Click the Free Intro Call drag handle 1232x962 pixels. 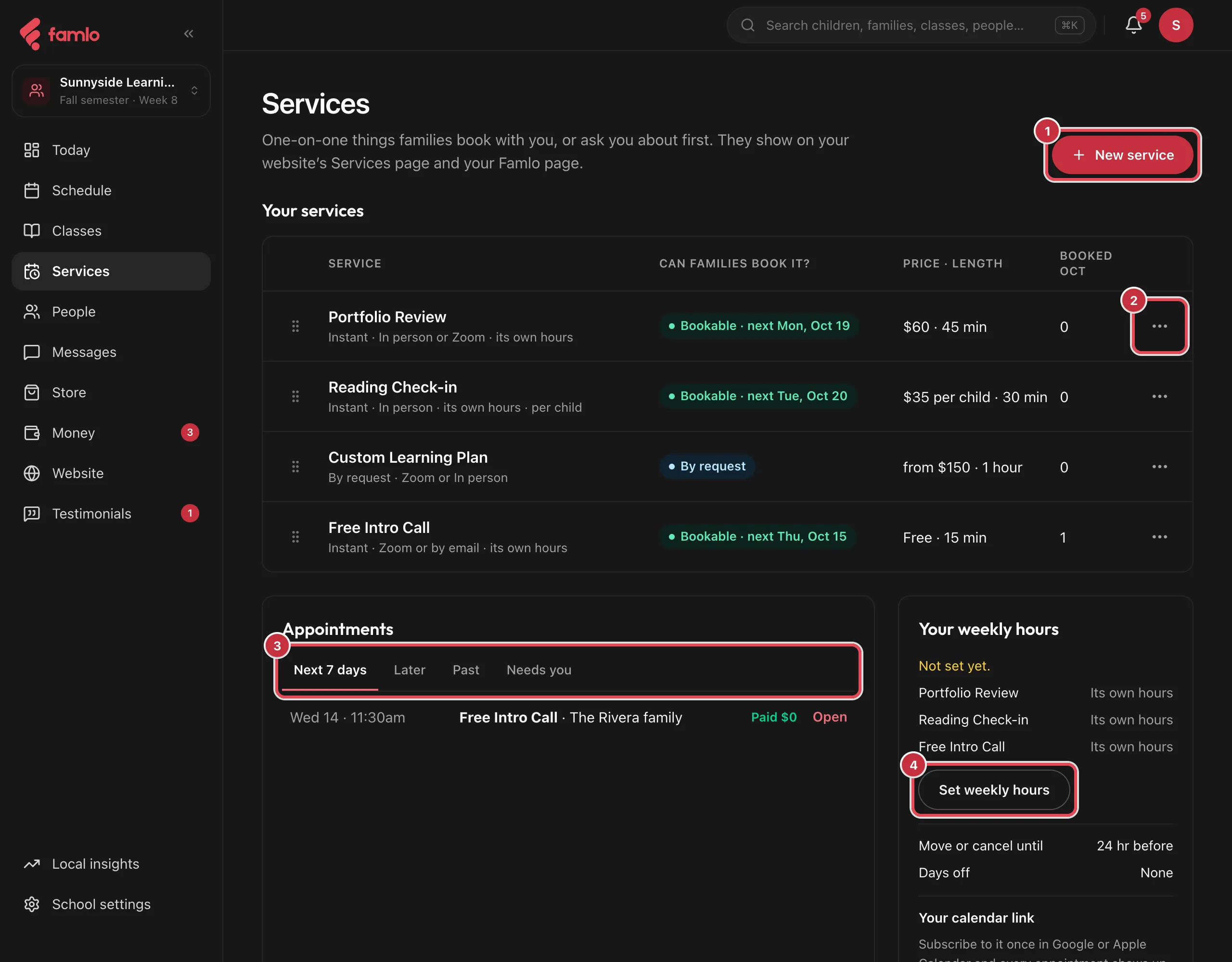[295, 537]
